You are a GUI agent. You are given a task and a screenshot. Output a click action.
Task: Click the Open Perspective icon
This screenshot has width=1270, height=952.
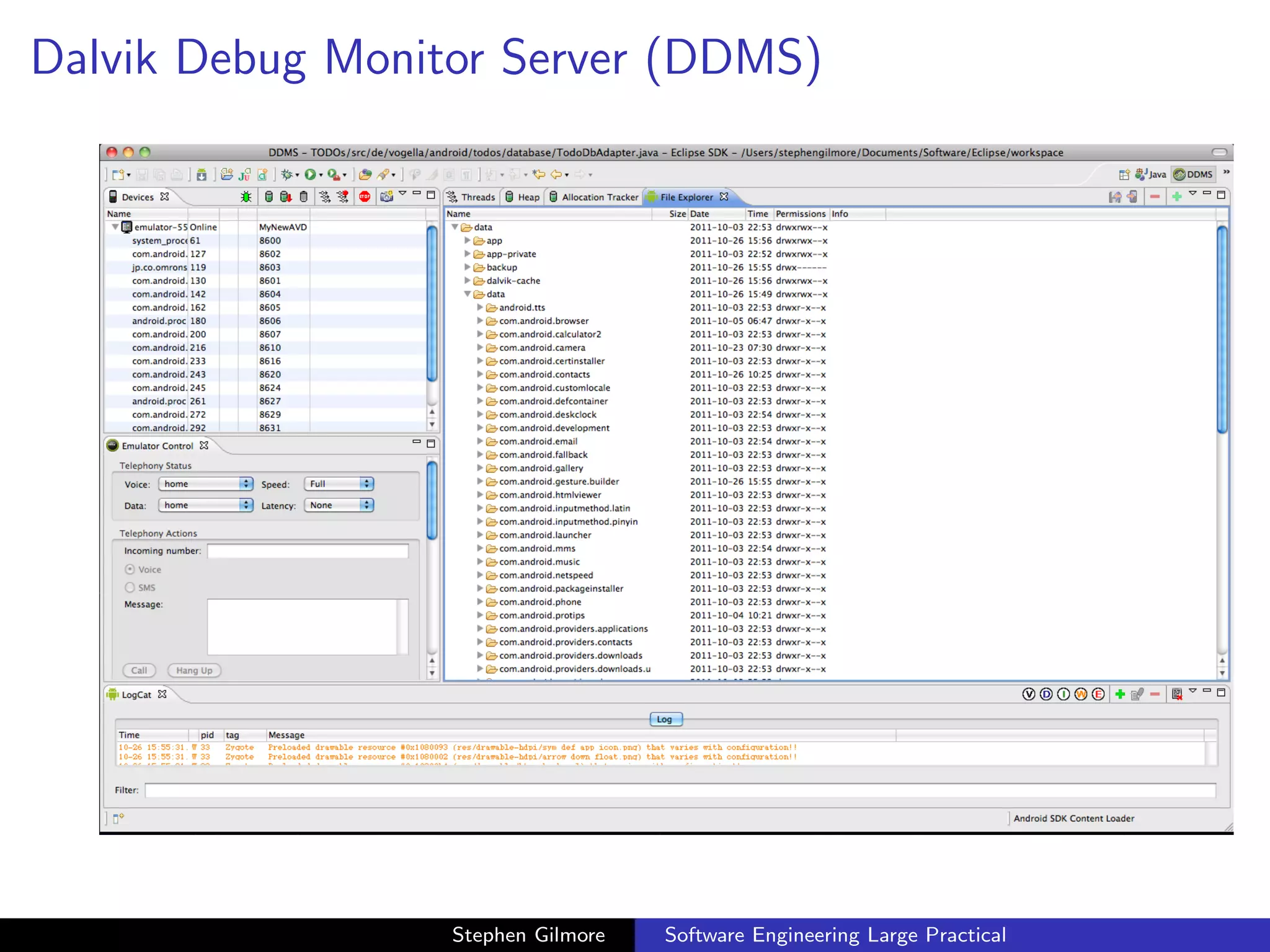[x=1124, y=175]
